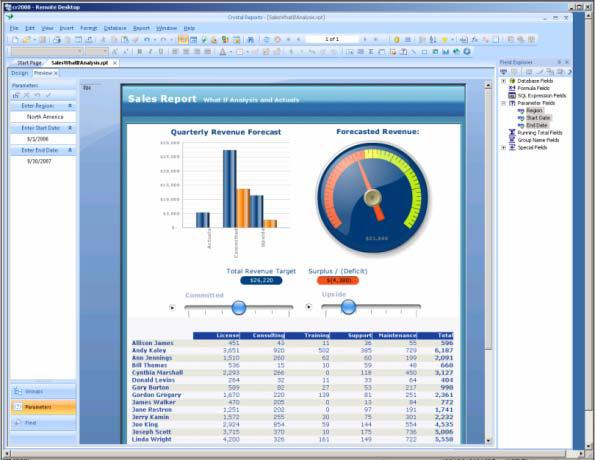595x460 pixels.
Task: Toggle align left
Action: click(175, 52)
